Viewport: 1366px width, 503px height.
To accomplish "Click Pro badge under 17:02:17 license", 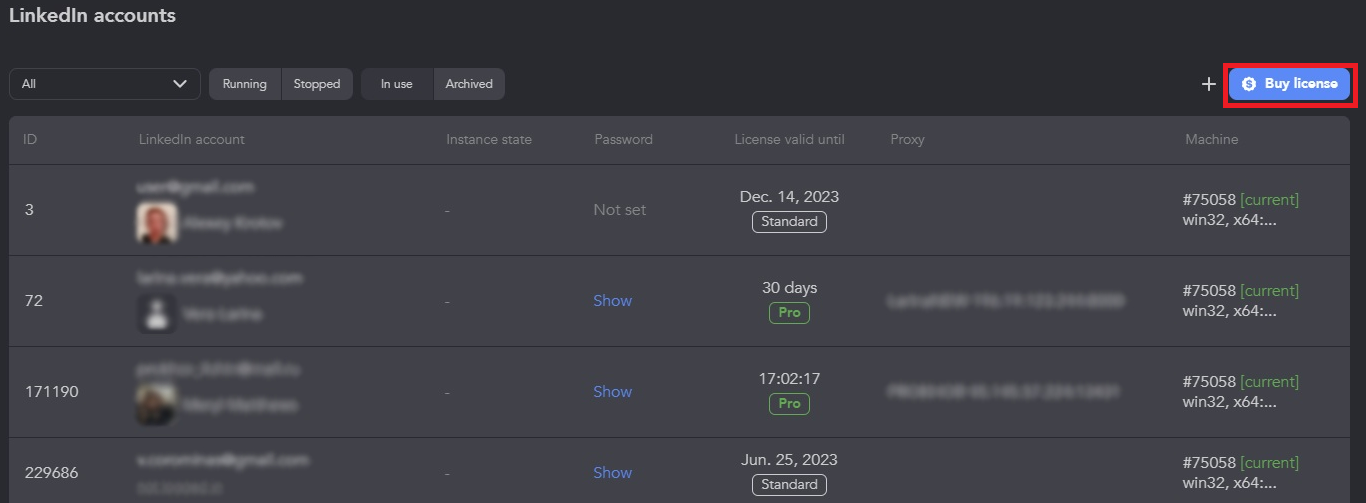I will pyautogui.click(x=789, y=404).
